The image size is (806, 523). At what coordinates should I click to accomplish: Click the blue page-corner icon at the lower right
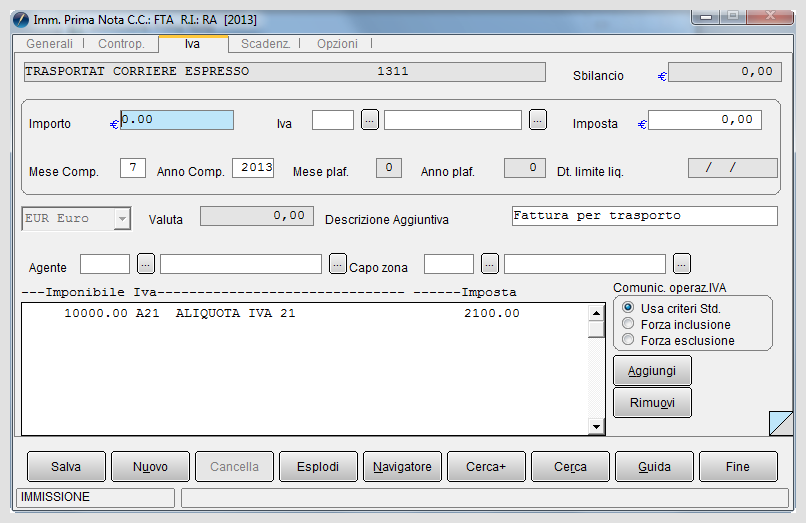[x=781, y=423]
